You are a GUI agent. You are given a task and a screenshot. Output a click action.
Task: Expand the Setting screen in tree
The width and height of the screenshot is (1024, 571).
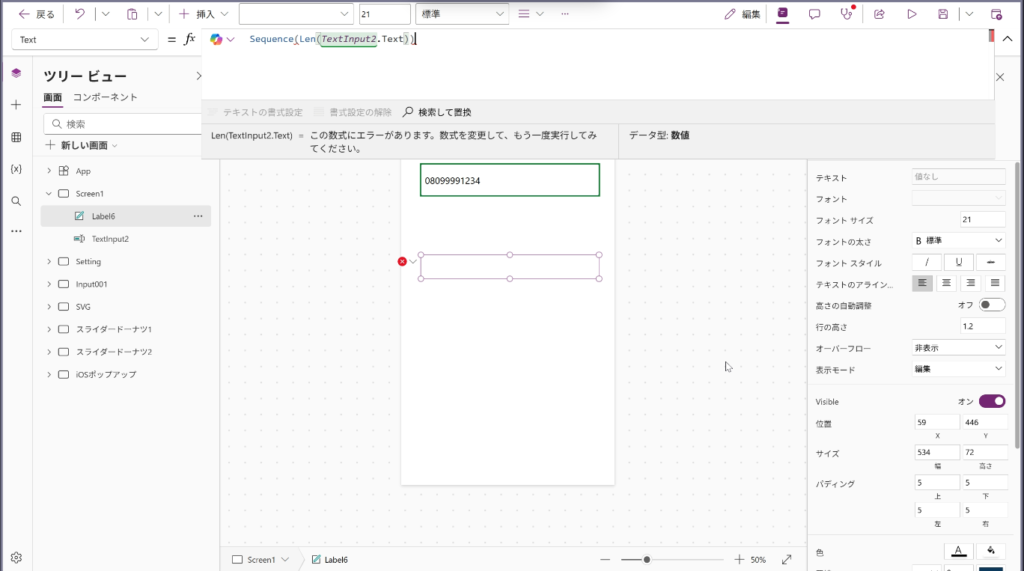click(48, 262)
